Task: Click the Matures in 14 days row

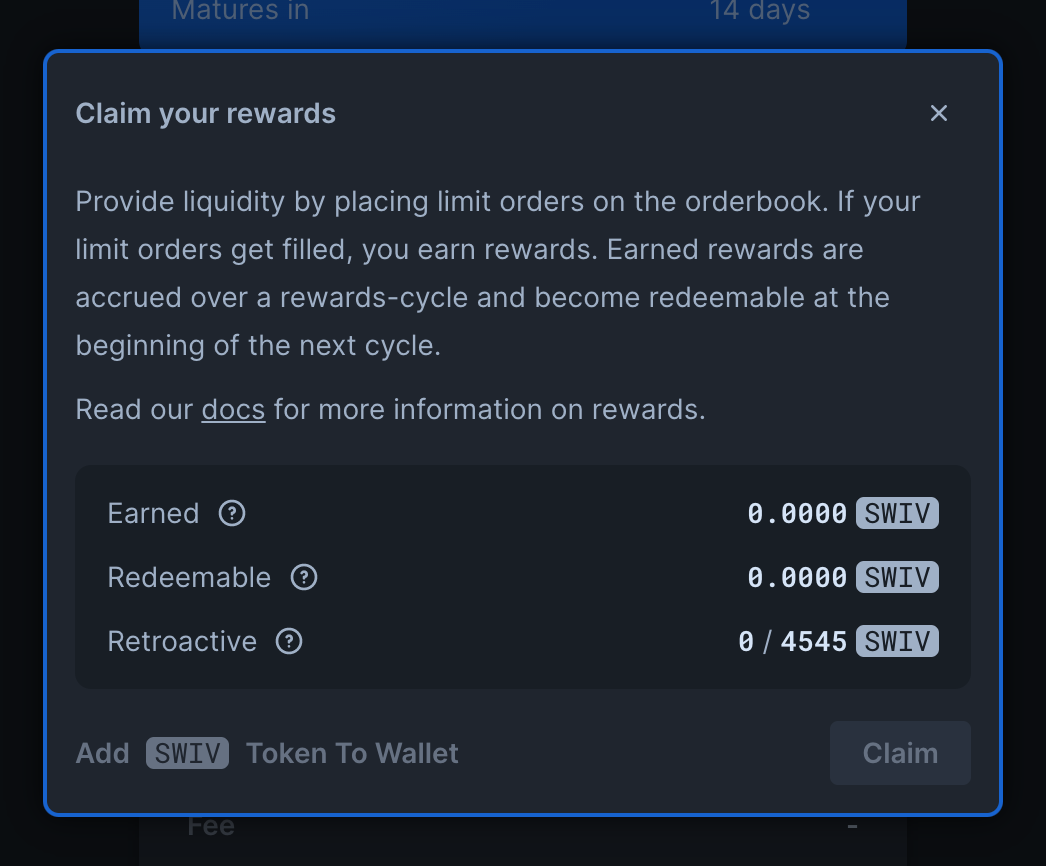Action: pos(522,12)
